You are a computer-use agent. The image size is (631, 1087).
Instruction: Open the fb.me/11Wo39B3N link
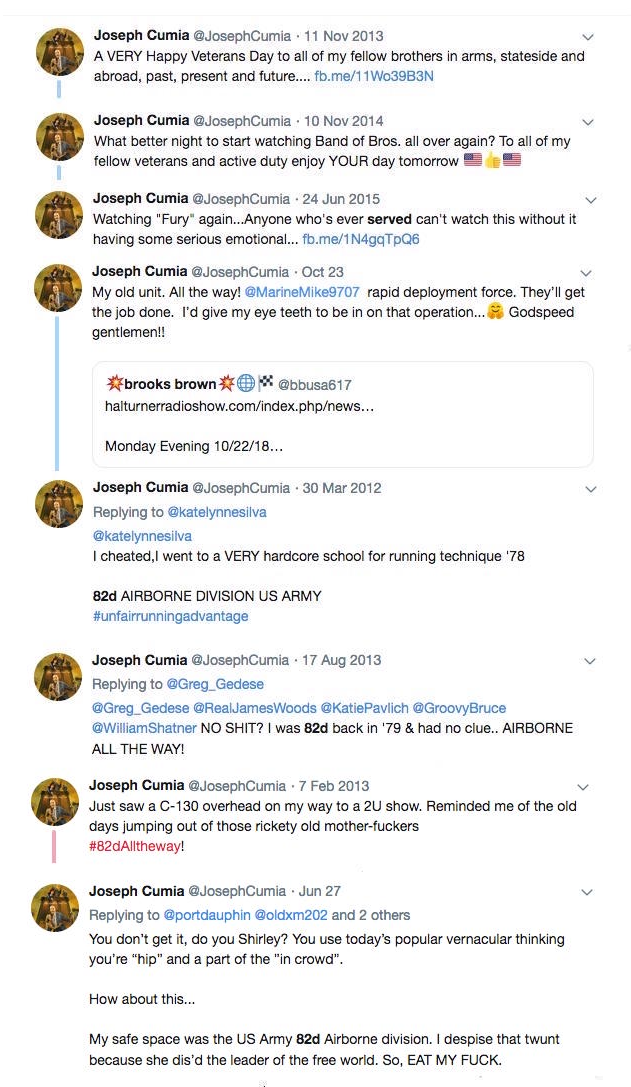374,76
